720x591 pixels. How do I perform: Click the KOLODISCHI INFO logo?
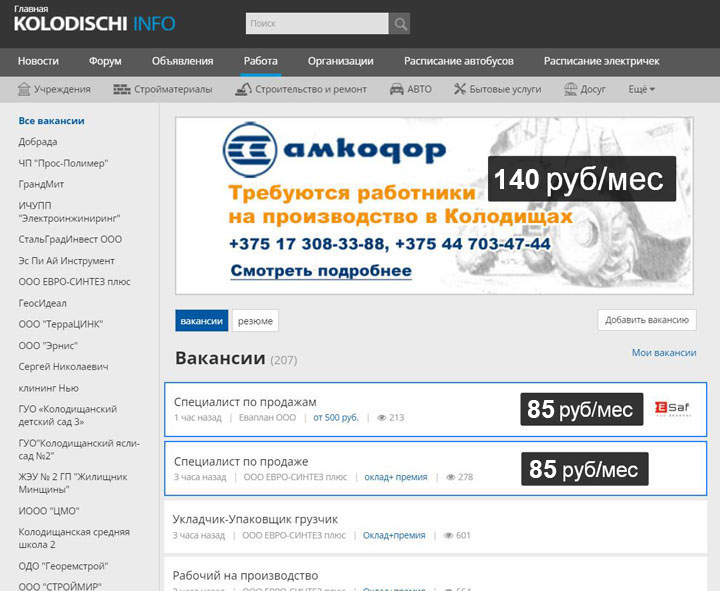click(95, 24)
